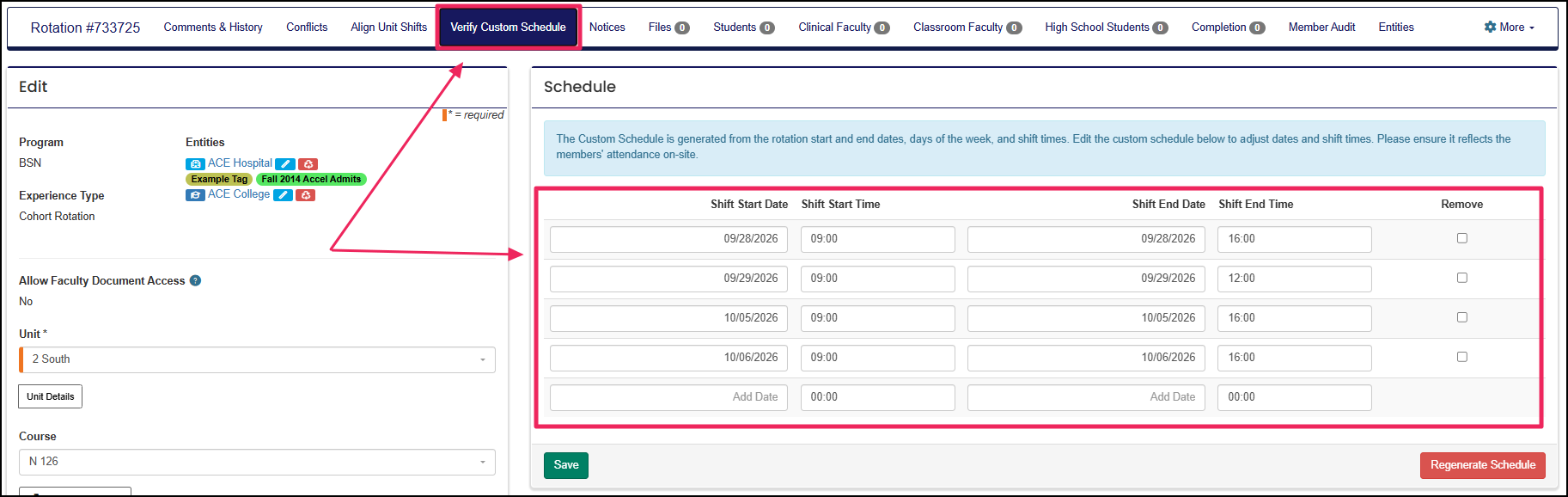Viewport: 1568px width, 497px height.
Task: Click the Remove column header
Action: [x=1461, y=204]
